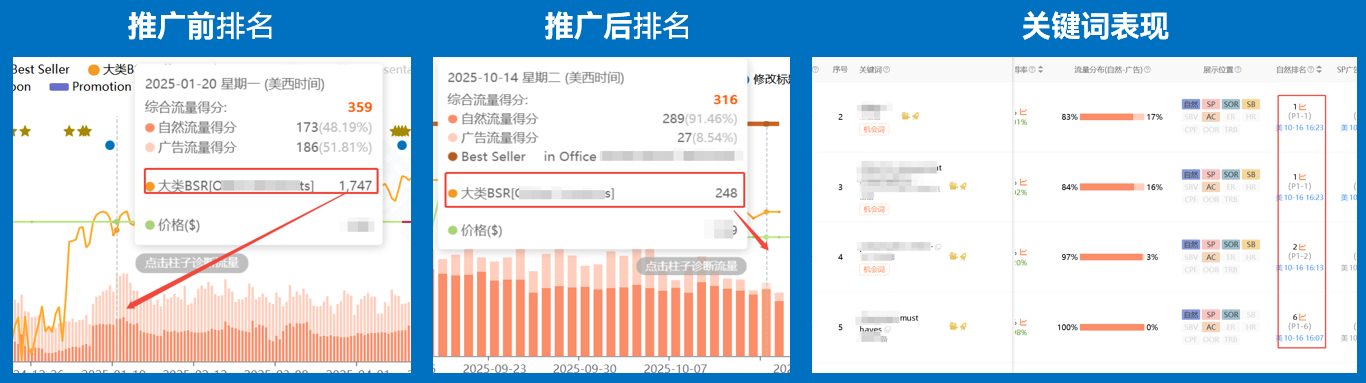Viewport: 1366px width, 383px height.
Task: Click the help icon next to 关键词 header
Action: [x=887, y=70]
